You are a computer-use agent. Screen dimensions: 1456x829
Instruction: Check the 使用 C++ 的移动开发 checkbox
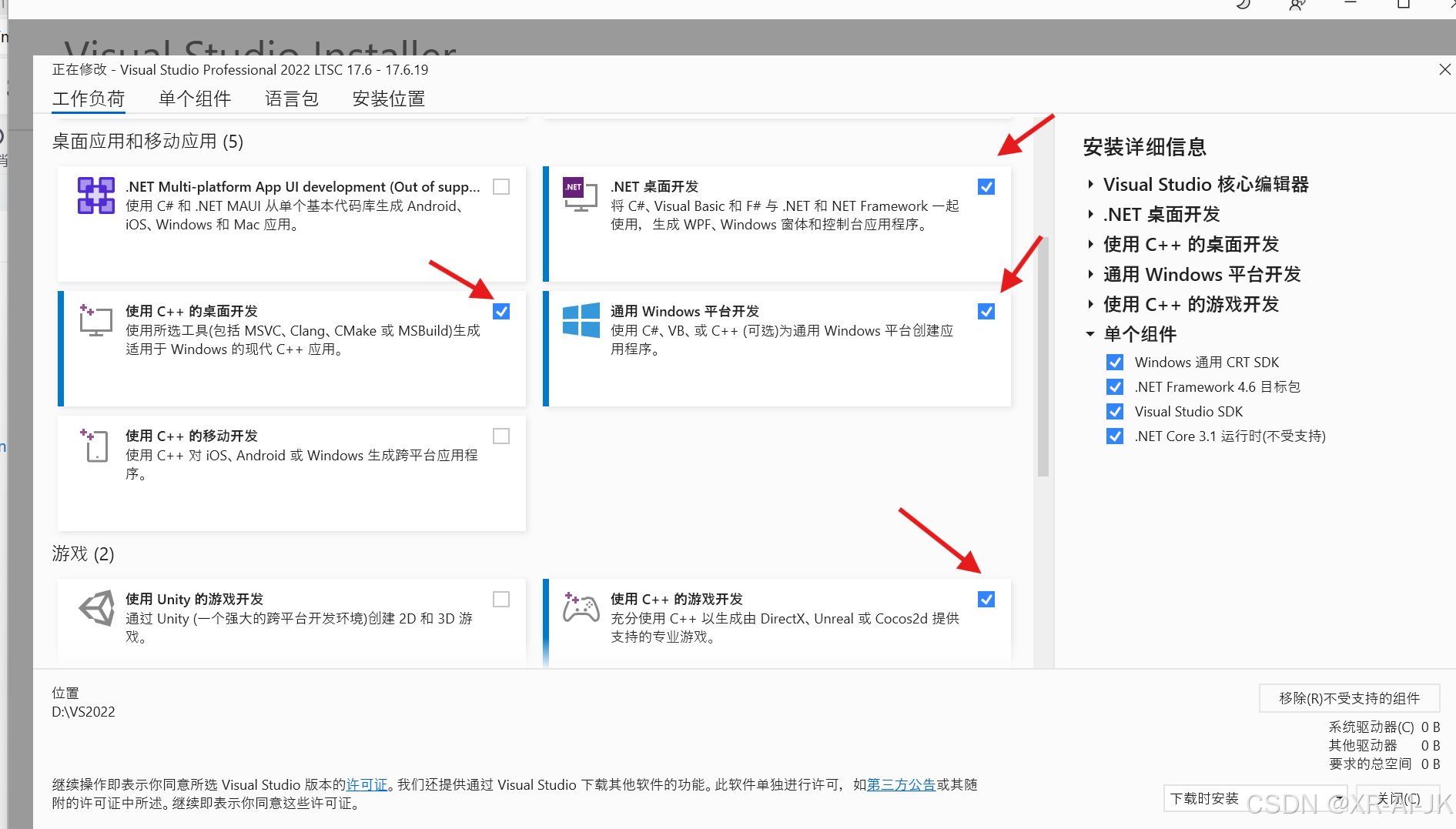501,436
